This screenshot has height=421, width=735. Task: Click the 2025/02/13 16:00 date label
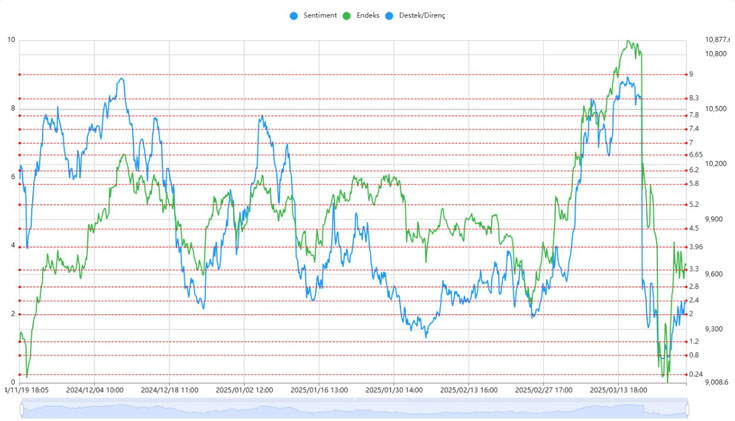pos(469,390)
